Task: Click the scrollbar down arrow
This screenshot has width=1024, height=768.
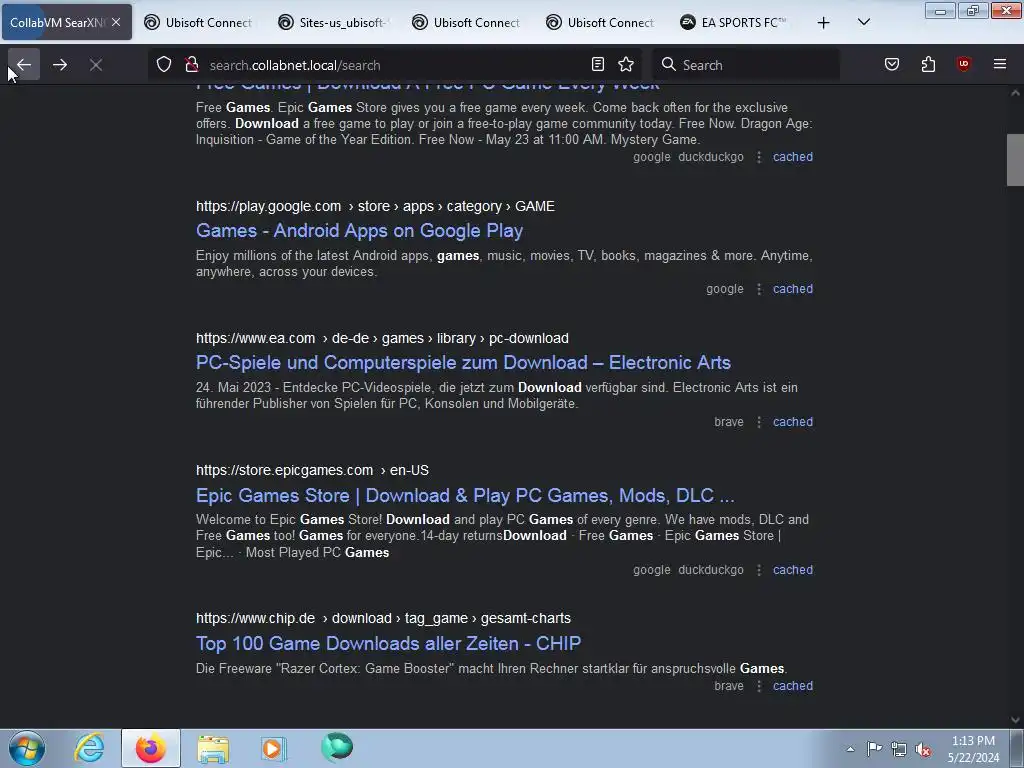Action: click(x=1015, y=720)
